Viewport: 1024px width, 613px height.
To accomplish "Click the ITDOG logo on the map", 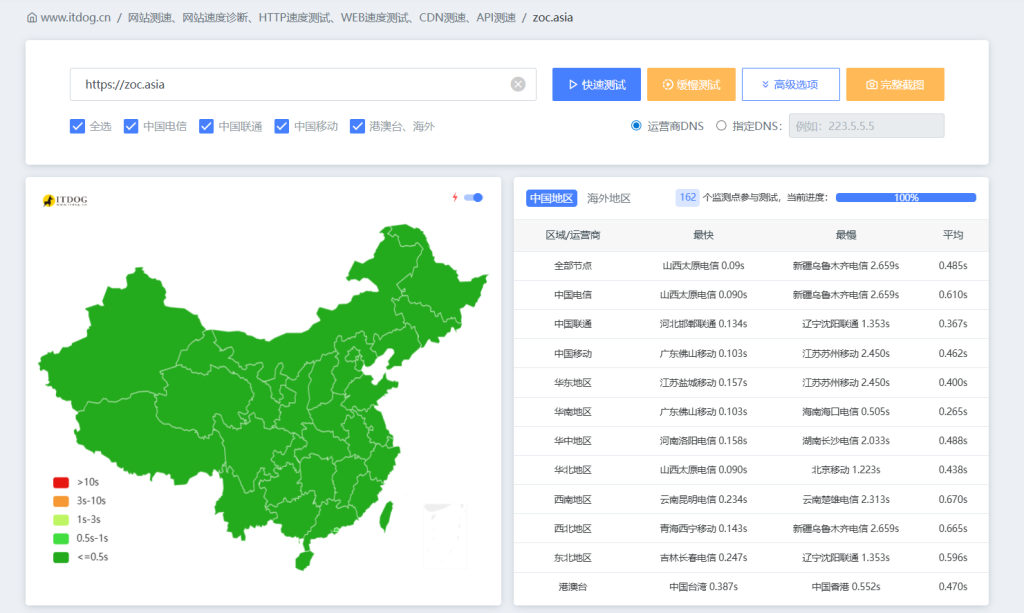I will coord(65,201).
